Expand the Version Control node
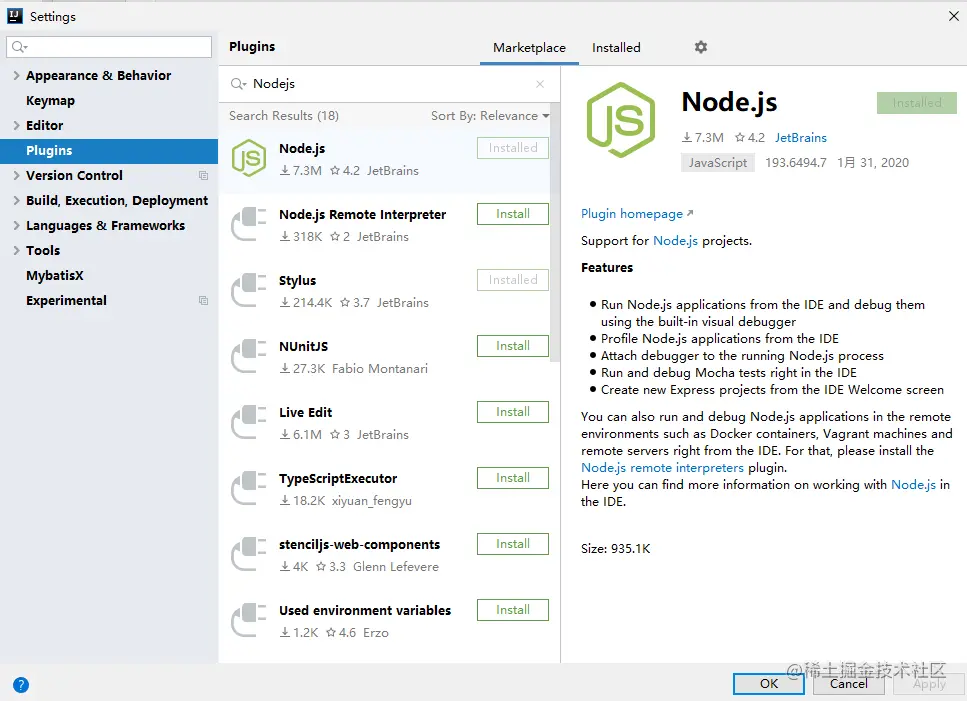 pyautogui.click(x=17, y=175)
